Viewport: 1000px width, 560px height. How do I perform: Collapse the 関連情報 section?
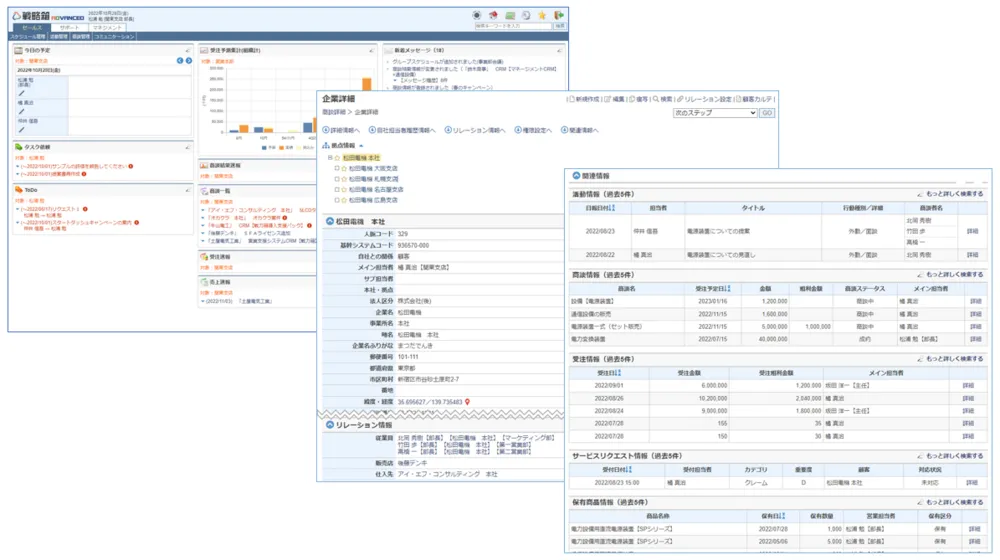576,175
